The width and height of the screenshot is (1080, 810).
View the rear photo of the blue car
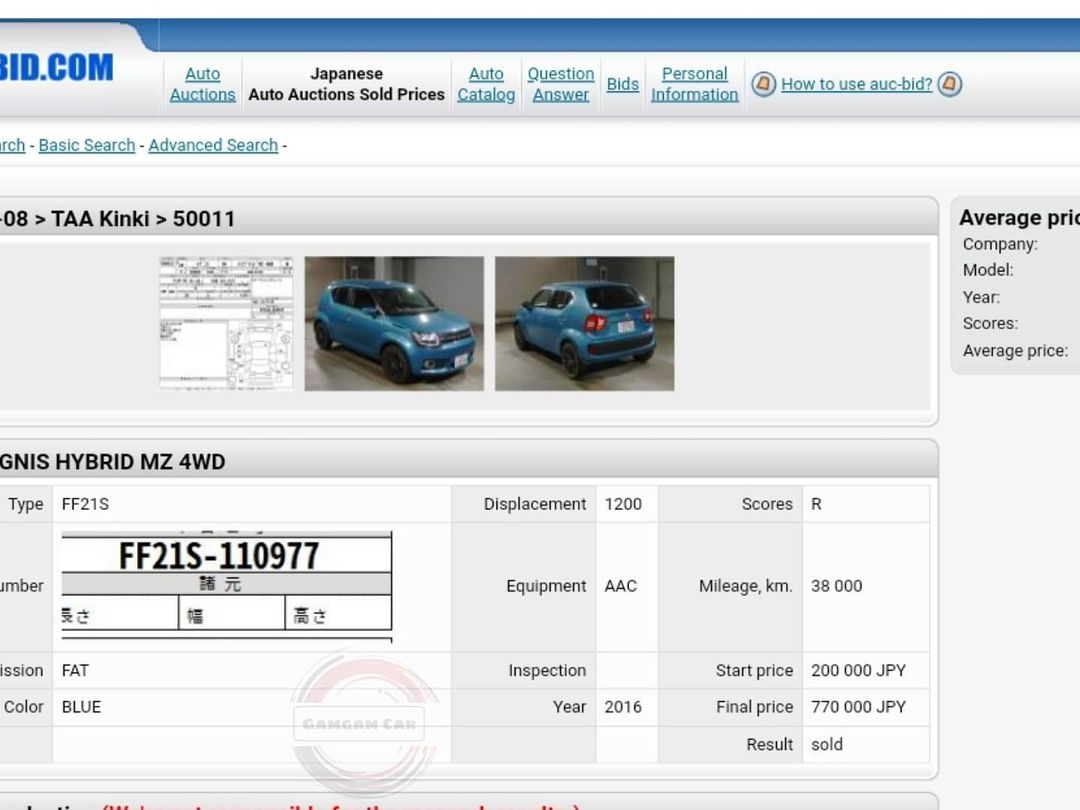click(x=584, y=323)
